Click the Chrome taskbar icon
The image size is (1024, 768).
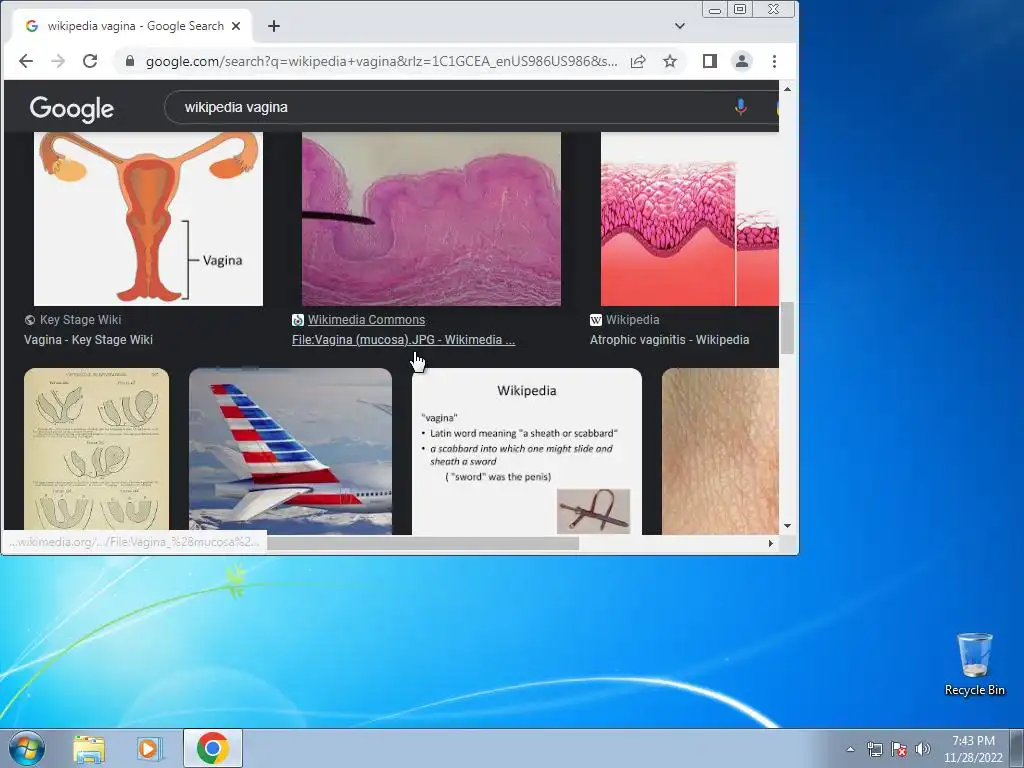212,748
